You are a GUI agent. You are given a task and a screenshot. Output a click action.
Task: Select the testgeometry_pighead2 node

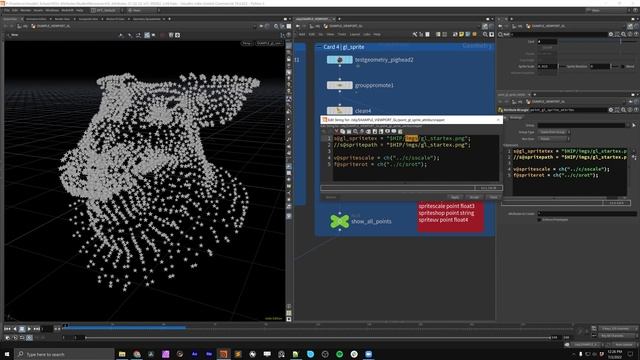coord(340,60)
